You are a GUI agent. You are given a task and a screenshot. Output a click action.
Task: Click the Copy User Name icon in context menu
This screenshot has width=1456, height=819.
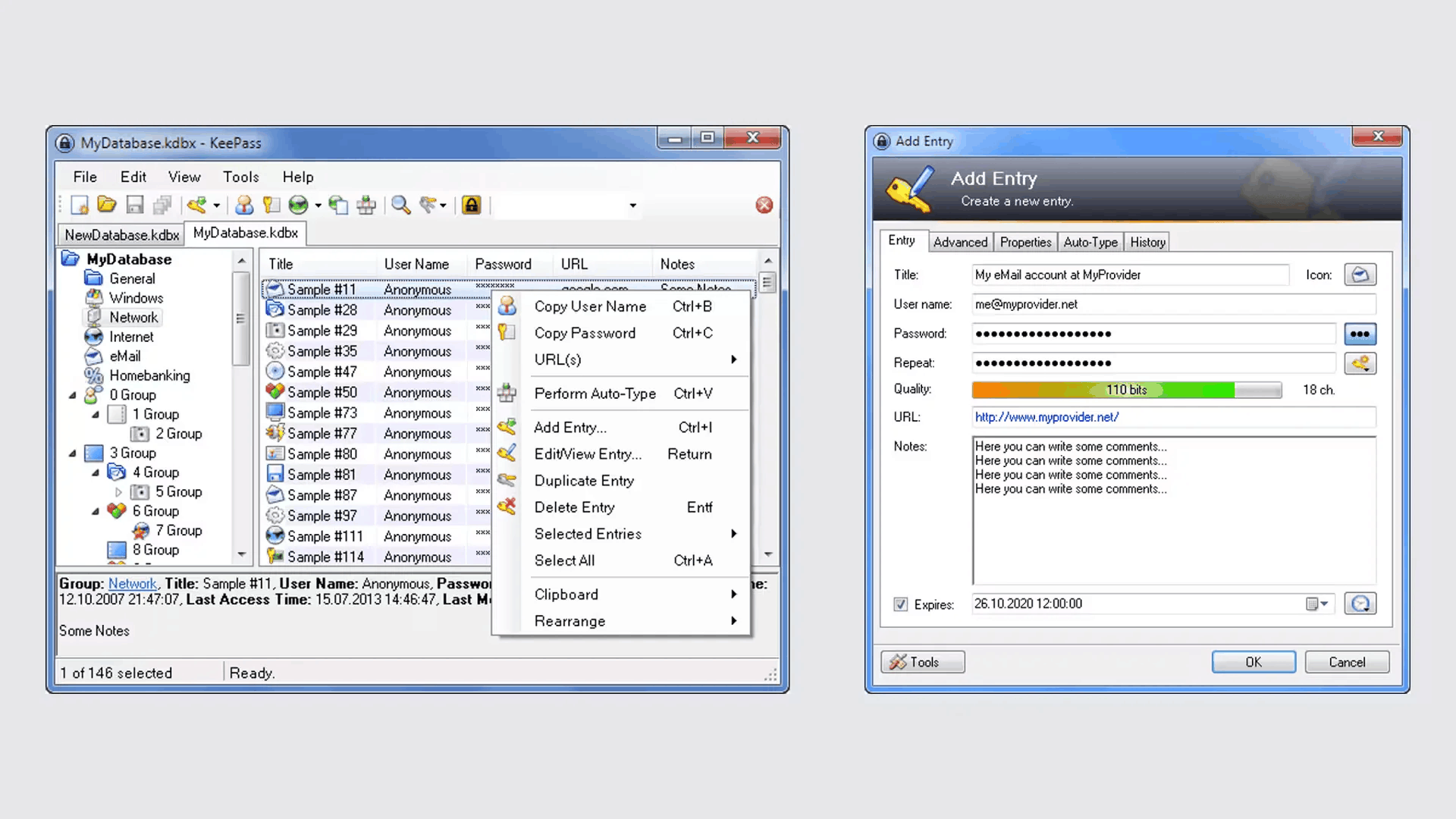[x=507, y=306]
